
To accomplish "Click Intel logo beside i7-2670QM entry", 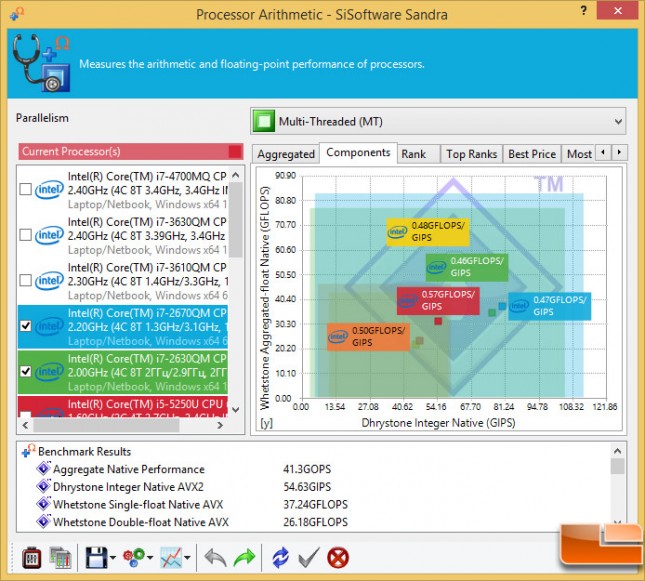I will pos(49,326).
